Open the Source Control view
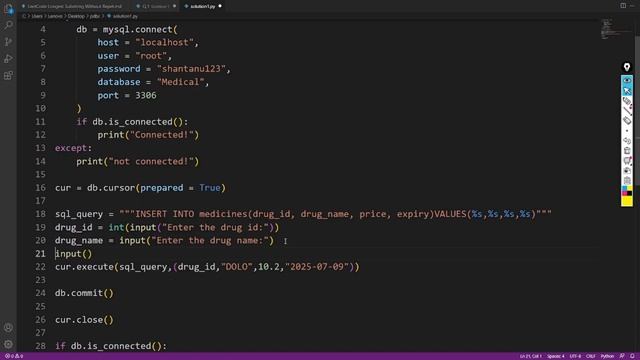Screen dimensions: 640x360 (x=8, y=42)
